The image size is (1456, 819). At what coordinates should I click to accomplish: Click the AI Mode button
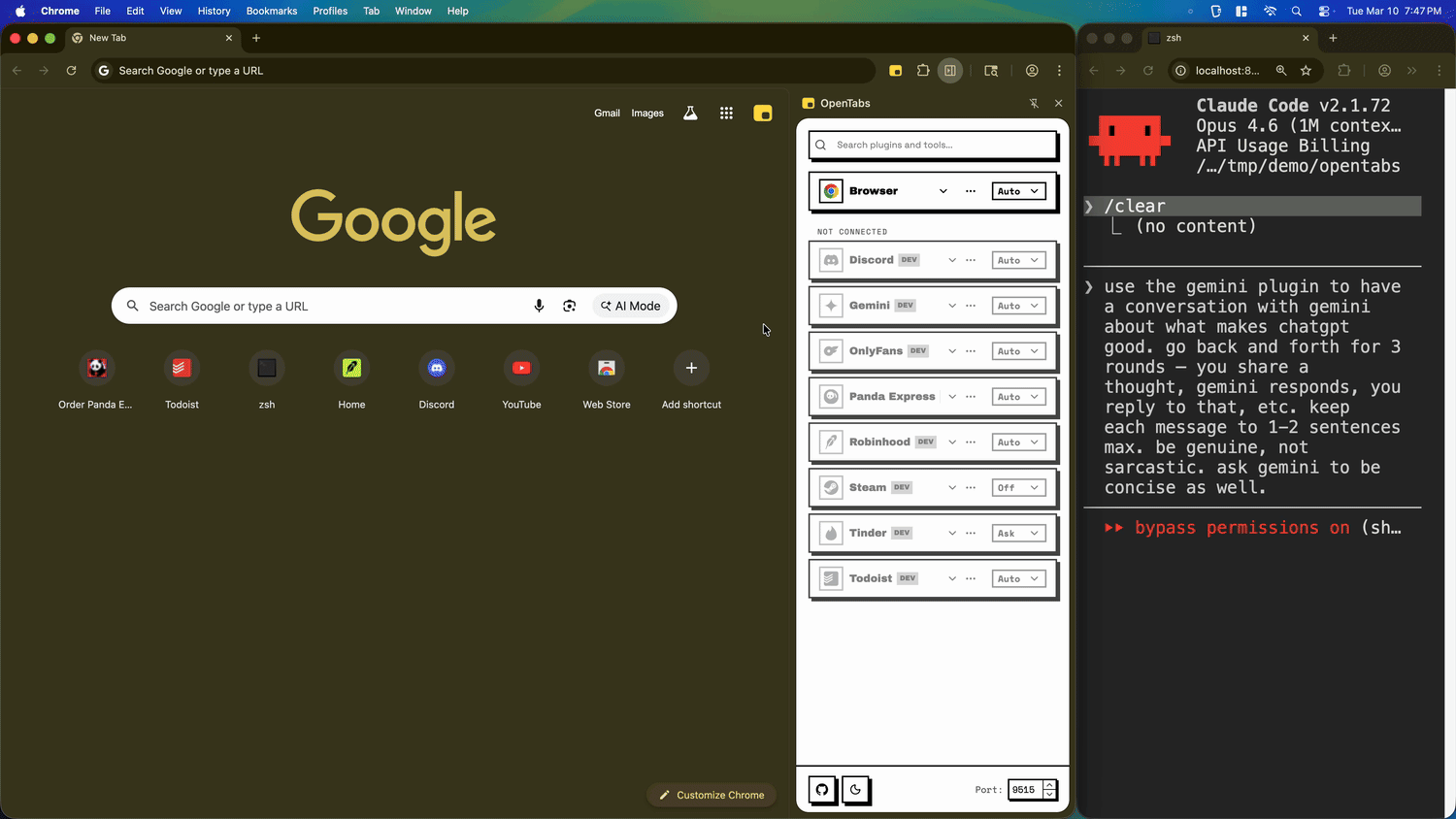(x=630, y=306)
